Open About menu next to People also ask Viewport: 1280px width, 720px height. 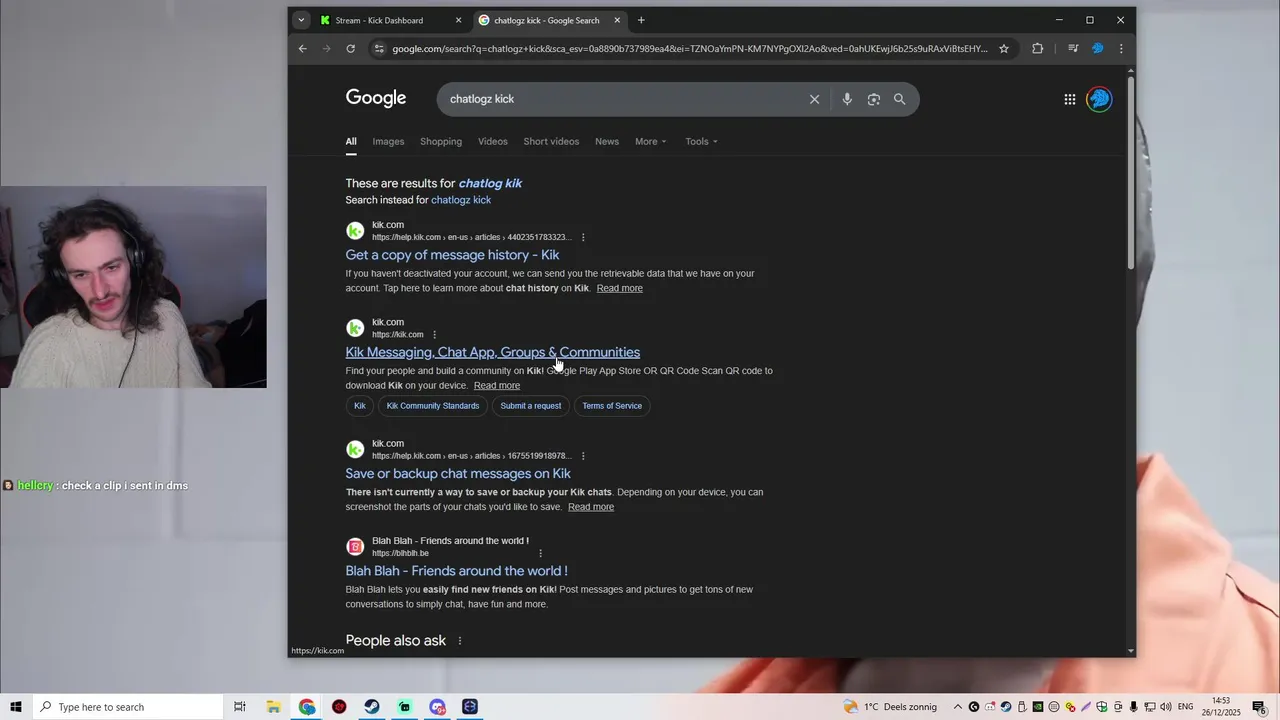tap(460, 641)
